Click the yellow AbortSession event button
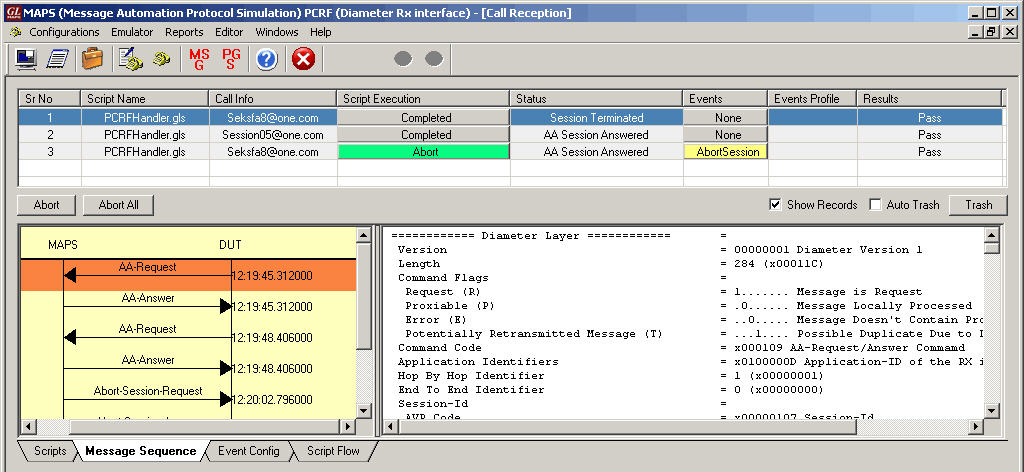 coord(726,151)
